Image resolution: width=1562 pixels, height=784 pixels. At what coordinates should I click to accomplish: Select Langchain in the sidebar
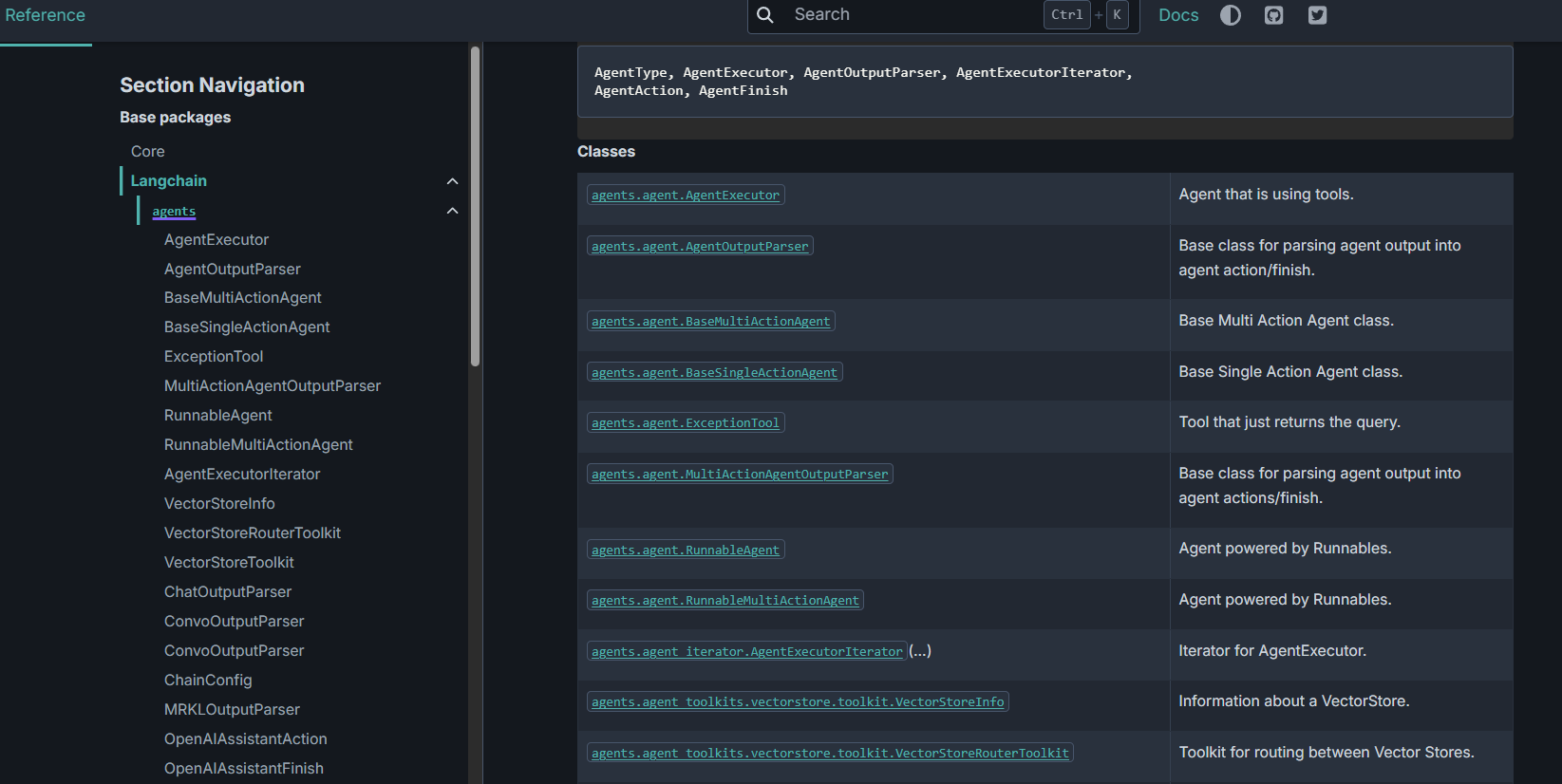(169, 180)
